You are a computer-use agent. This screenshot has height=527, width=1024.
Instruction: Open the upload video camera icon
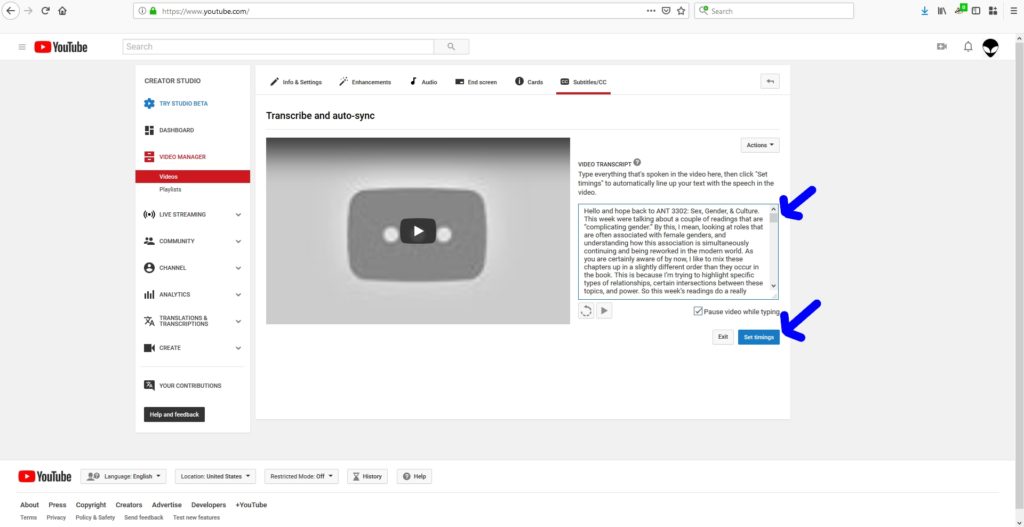(x=941, y=47)
